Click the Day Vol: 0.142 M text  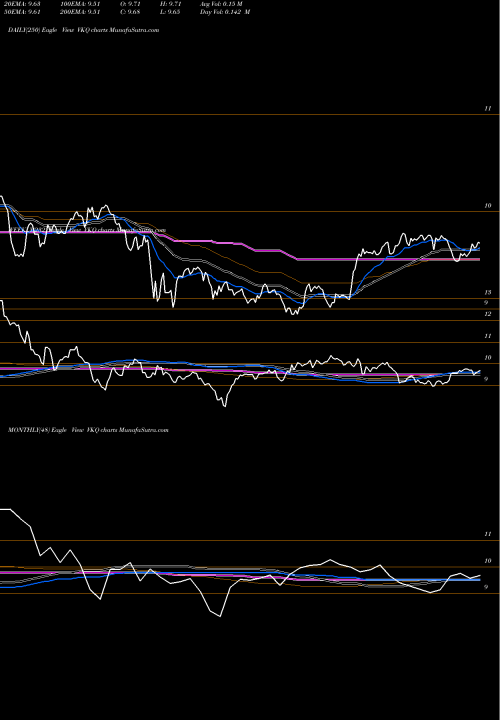pyautogui.click(x=225, y=12)
